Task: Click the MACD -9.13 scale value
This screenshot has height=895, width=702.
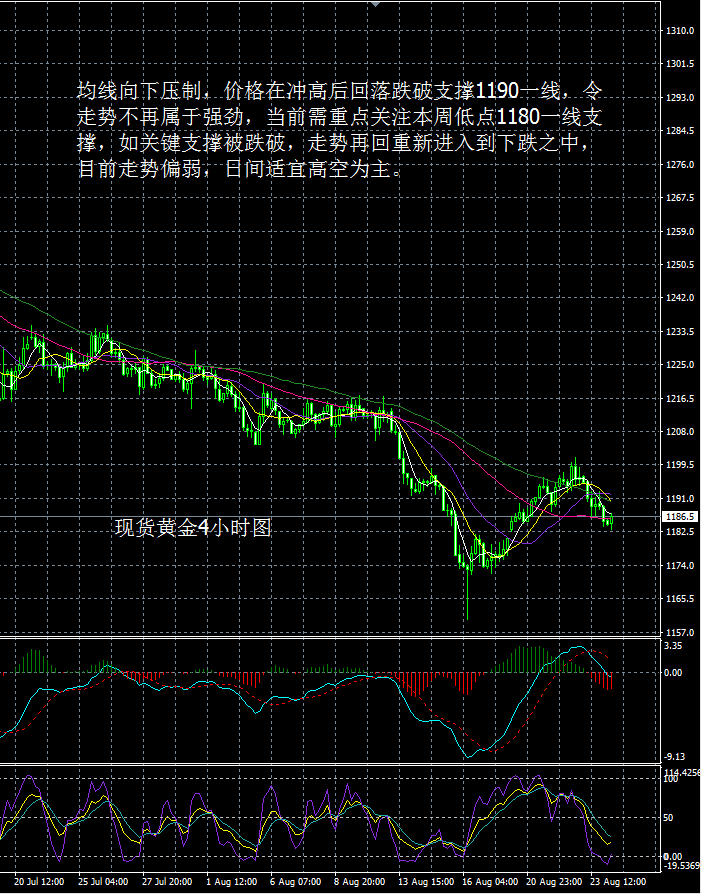Action: tap(675, 757)
